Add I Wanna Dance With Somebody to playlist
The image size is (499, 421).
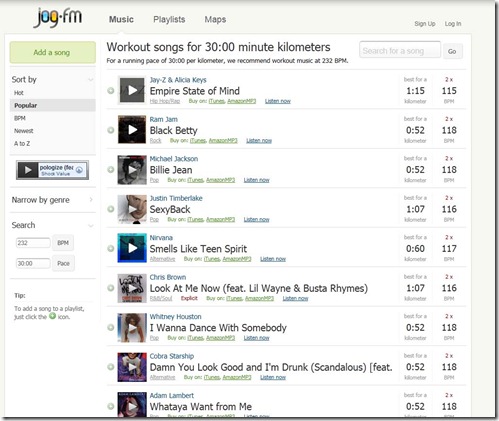coord(111,327)
